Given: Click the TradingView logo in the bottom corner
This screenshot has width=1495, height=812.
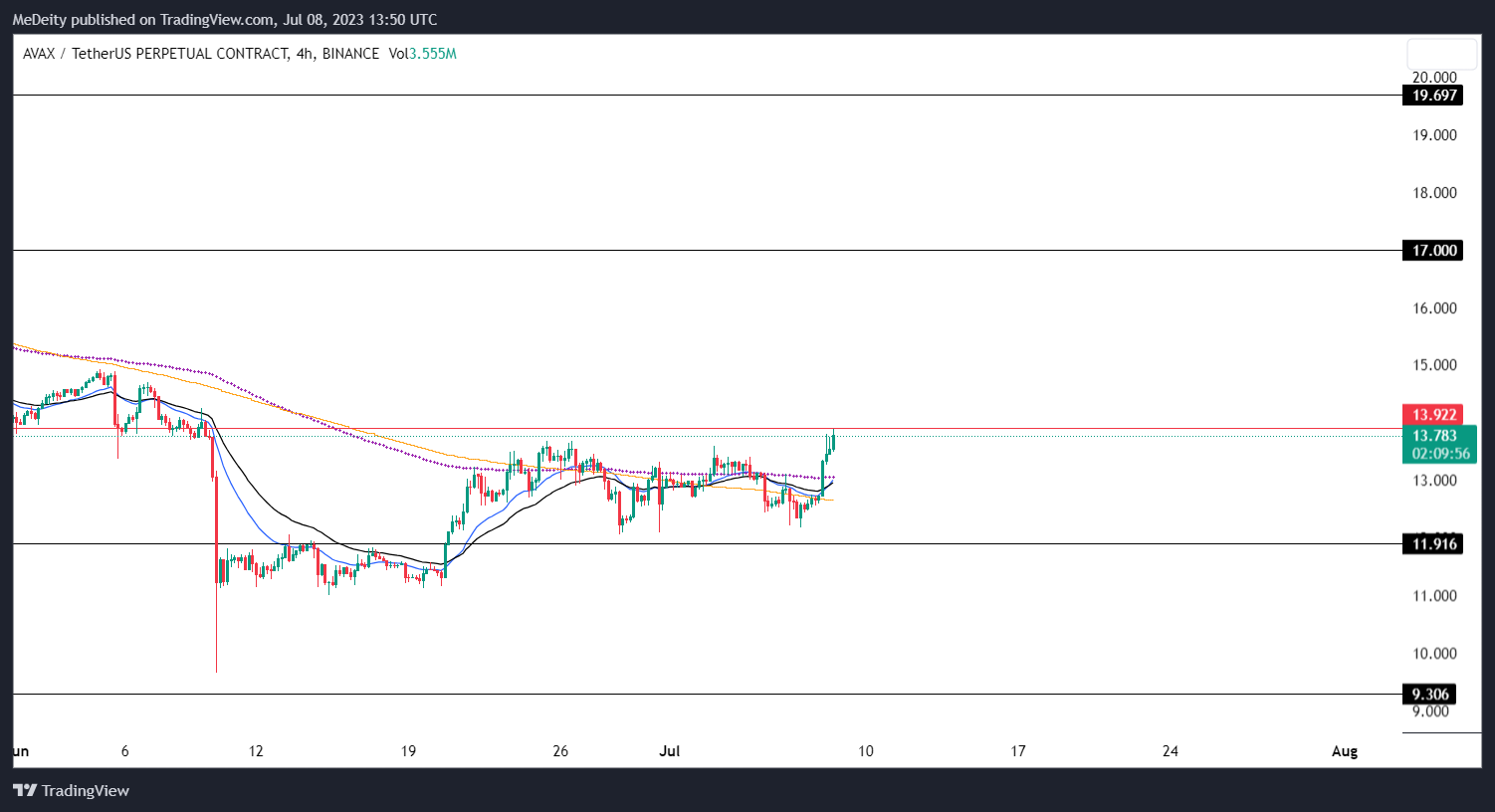Looking at the screenshot, I should [x=70, y=791].
